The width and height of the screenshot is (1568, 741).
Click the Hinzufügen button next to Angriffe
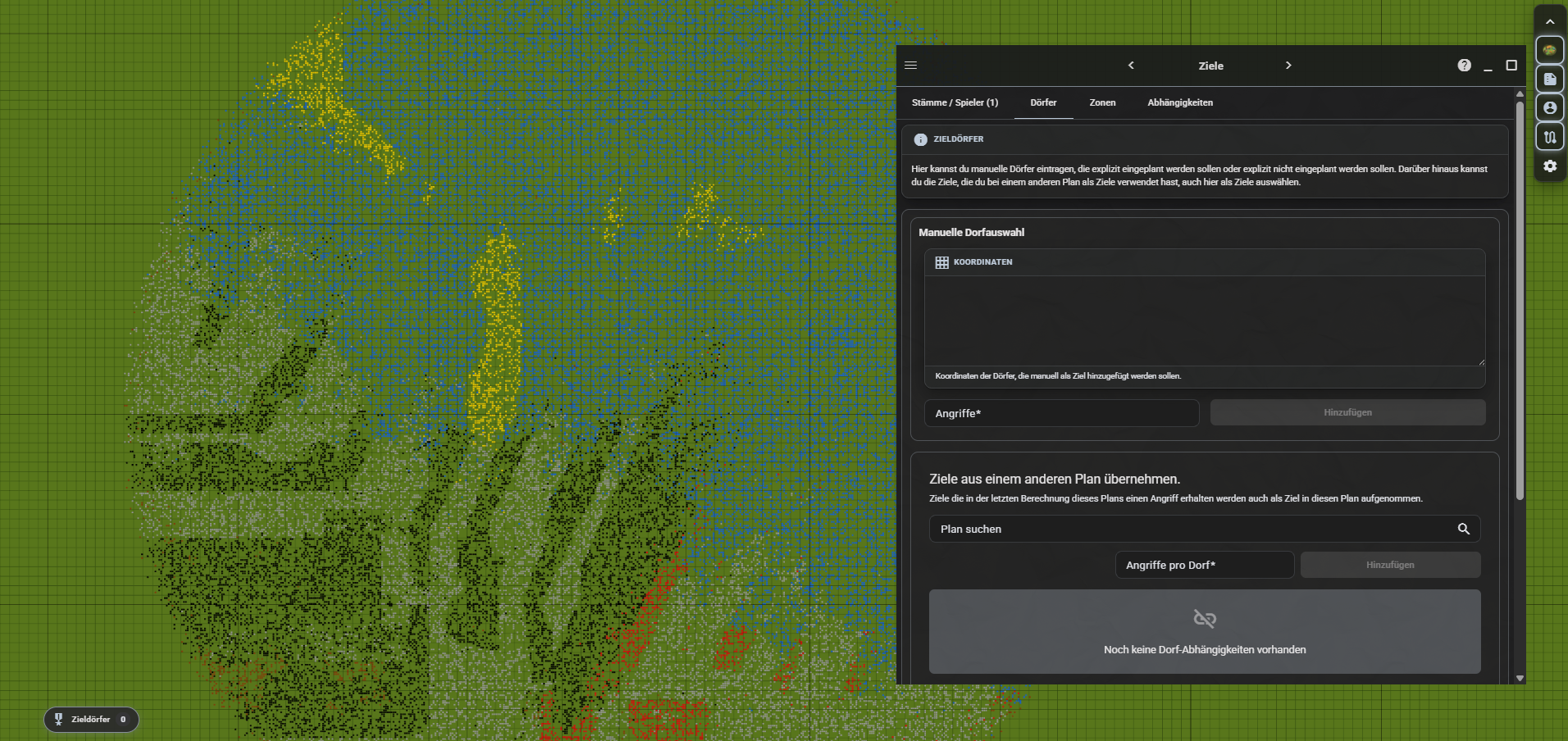(x=1347, y=412)
